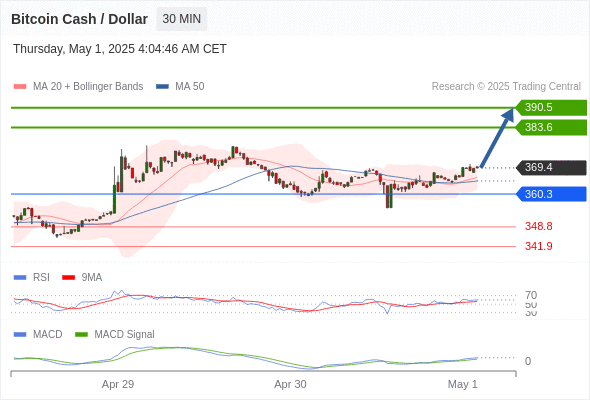Click the 30 MIN timeframe badge
The width and height of the screenshot is (590, 400).
(x=181, y=19)
